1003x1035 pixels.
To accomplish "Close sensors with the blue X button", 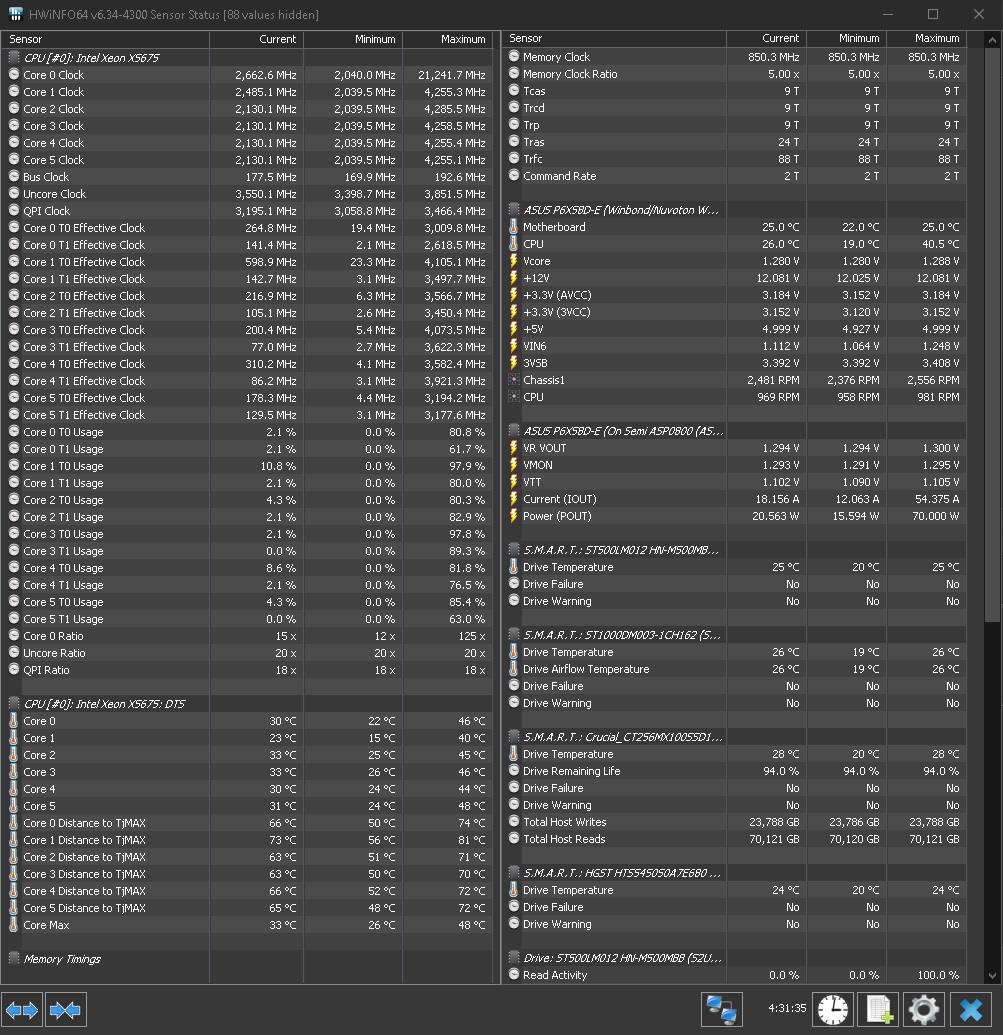I will click(x=971, y=1009).
